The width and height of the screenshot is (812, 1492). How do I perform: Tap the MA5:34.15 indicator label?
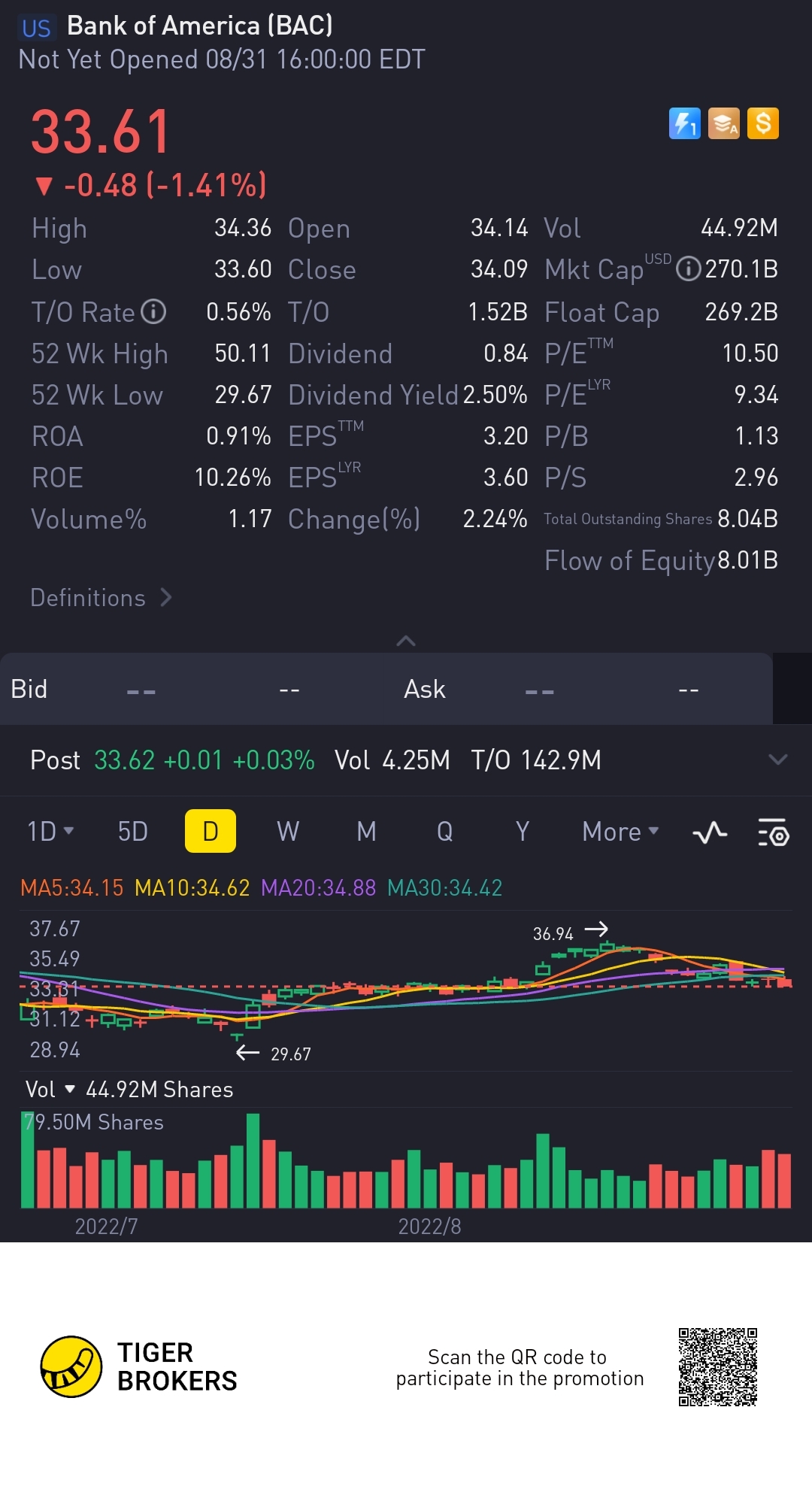[72, 888]
